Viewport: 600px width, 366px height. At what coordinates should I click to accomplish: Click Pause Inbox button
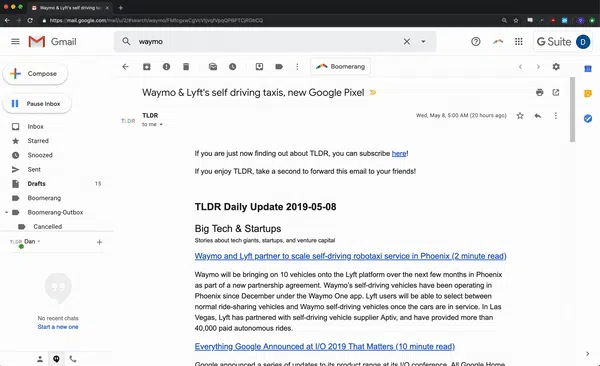tap(37, 103)
